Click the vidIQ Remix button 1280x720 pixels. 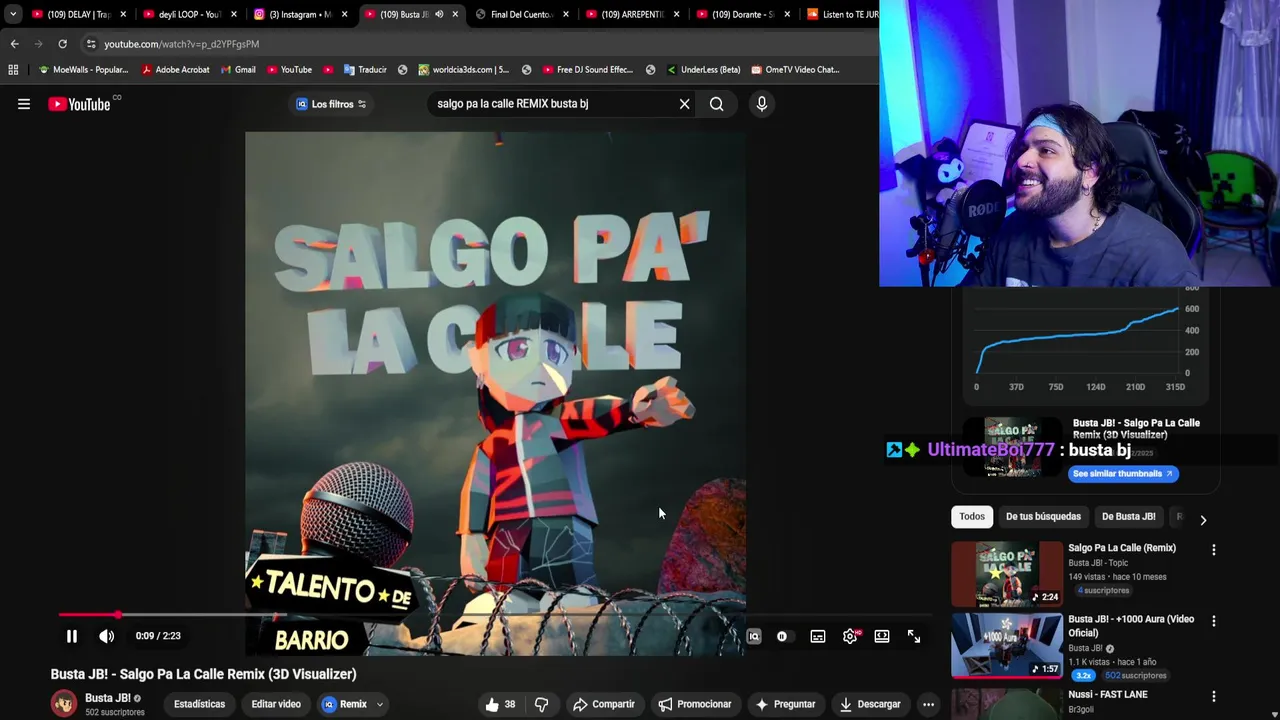345,704
